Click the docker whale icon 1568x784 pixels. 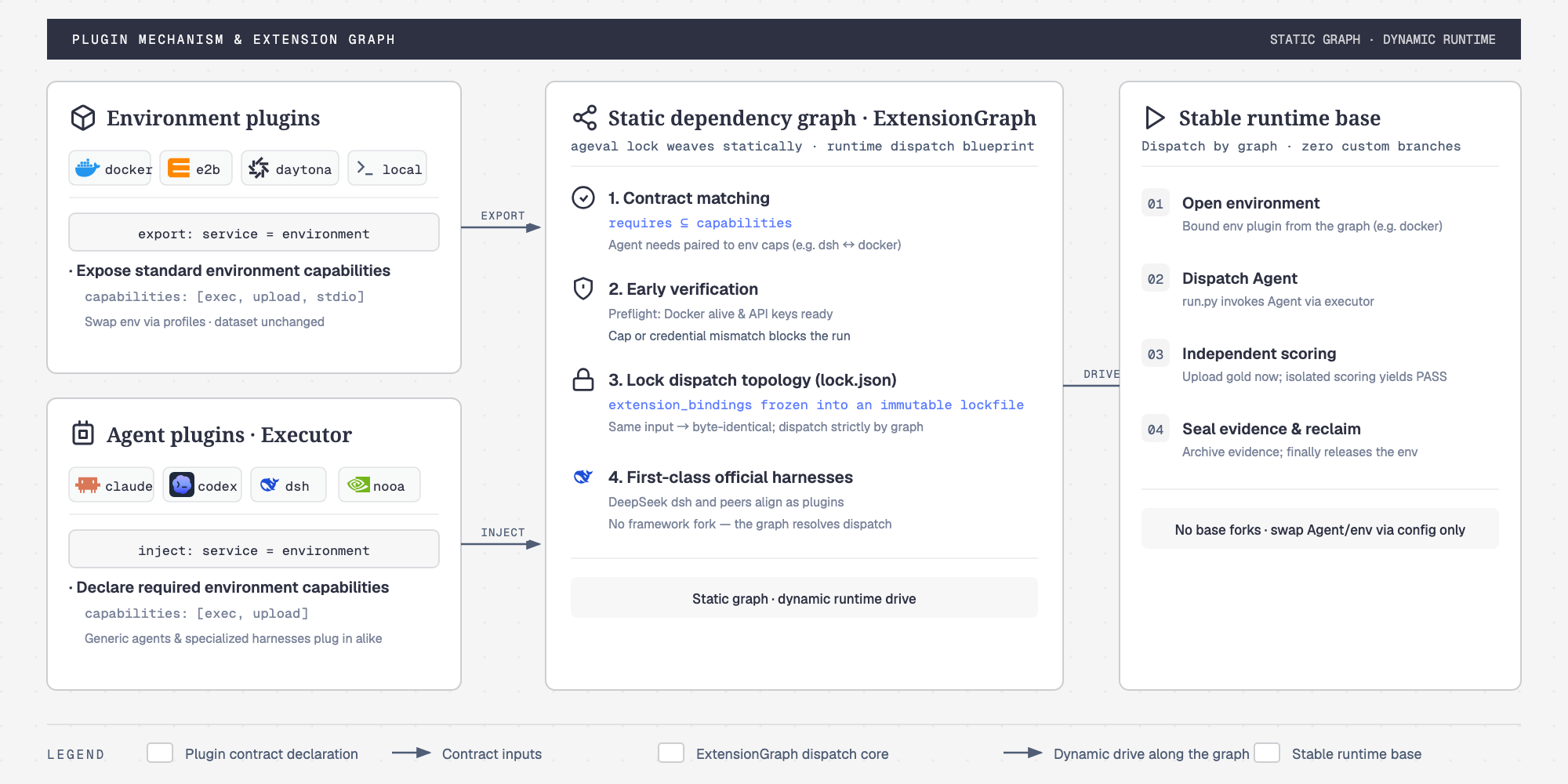click(x=87, y=168)
